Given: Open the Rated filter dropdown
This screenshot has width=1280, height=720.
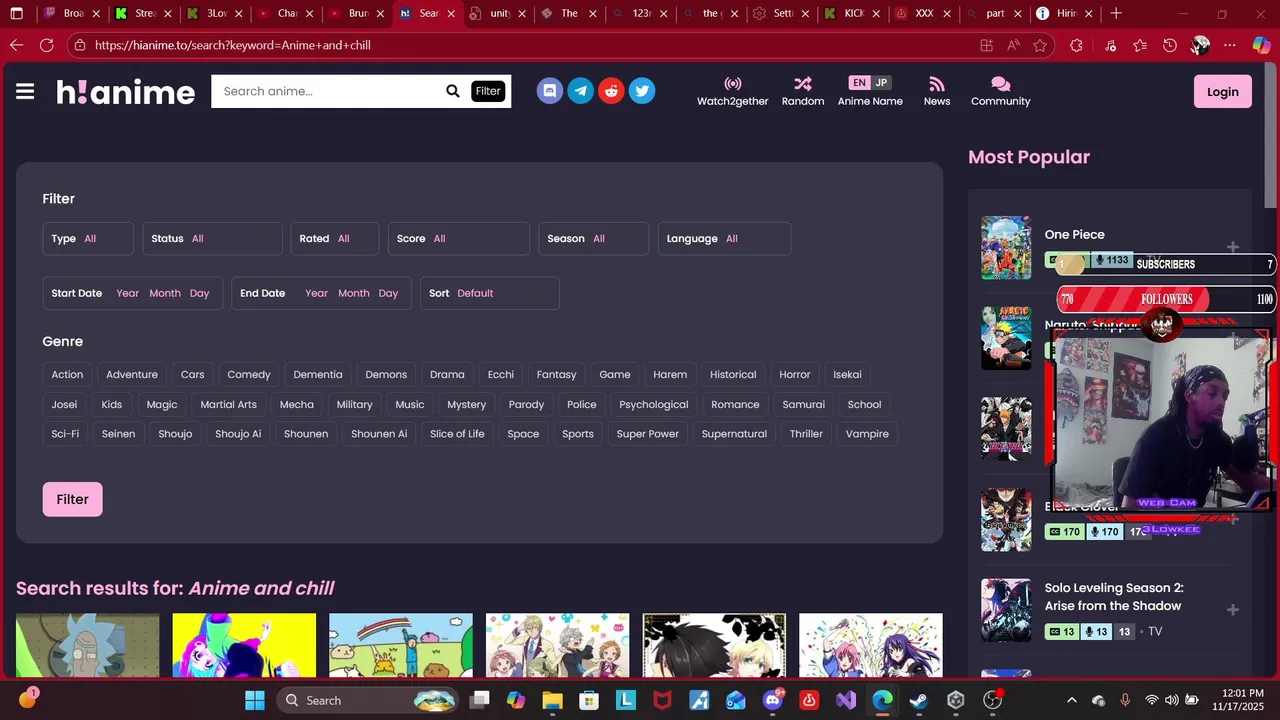Looking at the screenshot, I should pos(335,238).
